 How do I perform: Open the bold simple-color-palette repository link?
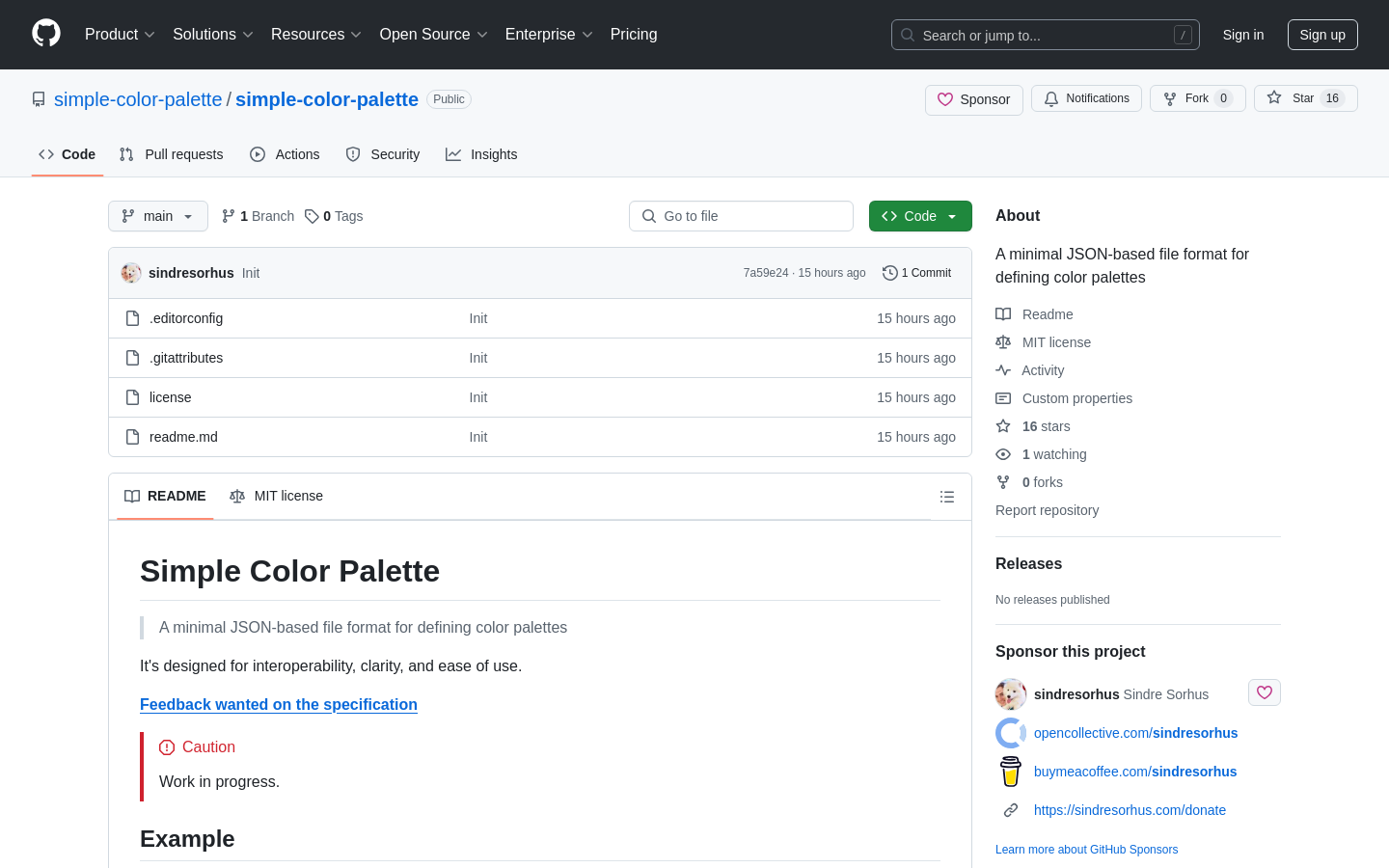coord(327,99)
